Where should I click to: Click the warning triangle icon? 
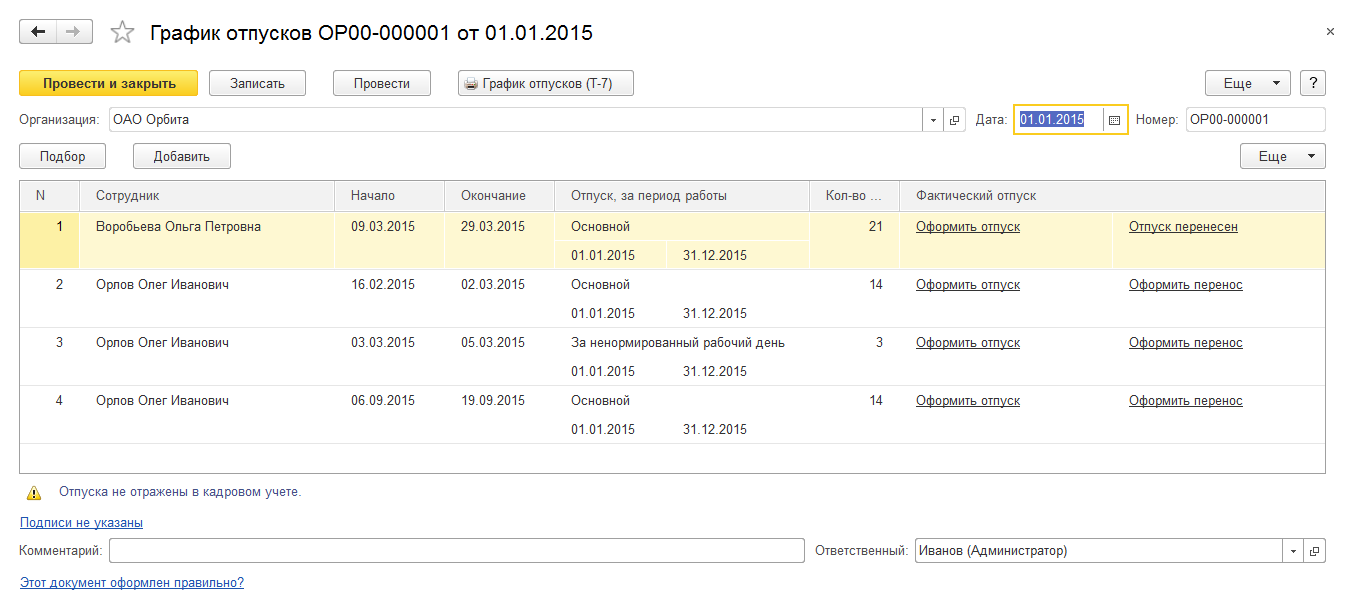(x=34, y=493)
